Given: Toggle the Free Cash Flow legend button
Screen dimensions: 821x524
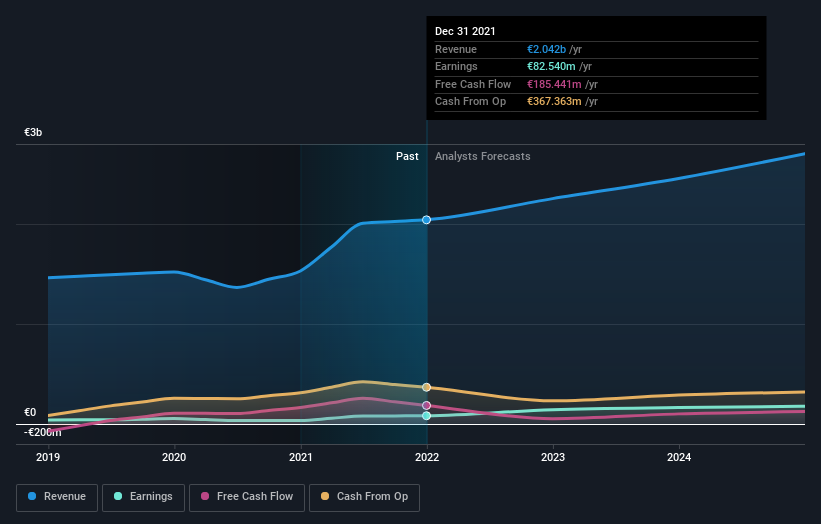Looking at the screenshot, I should click(247, 497).
